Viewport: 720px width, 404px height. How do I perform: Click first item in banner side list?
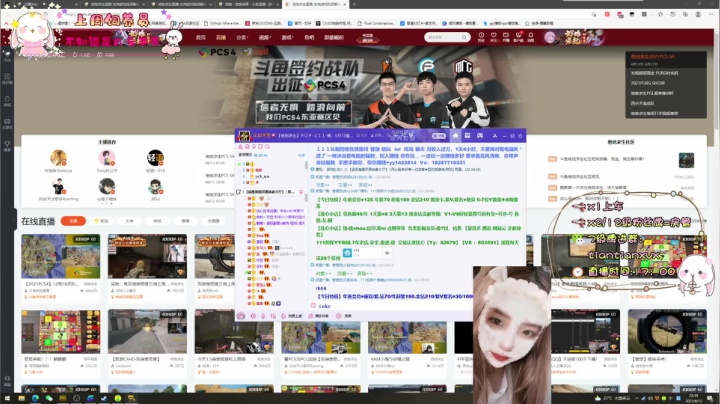(x=665, y=60)
